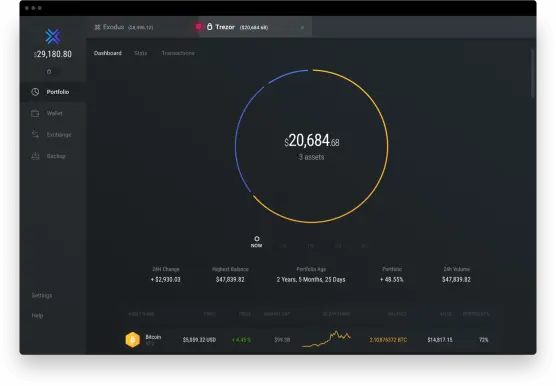The height and width of the screenshot is (386, 556).
Task: Click the Exodus logo in the sidebar
Action: [52, 36]
